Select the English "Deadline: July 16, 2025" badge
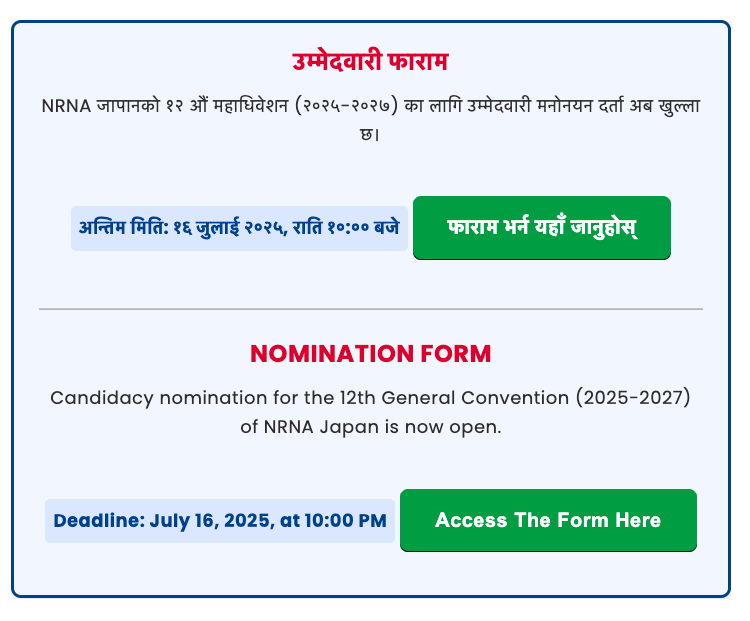The width and height of the screenshot is (750, 621). (x=220, y=521)
